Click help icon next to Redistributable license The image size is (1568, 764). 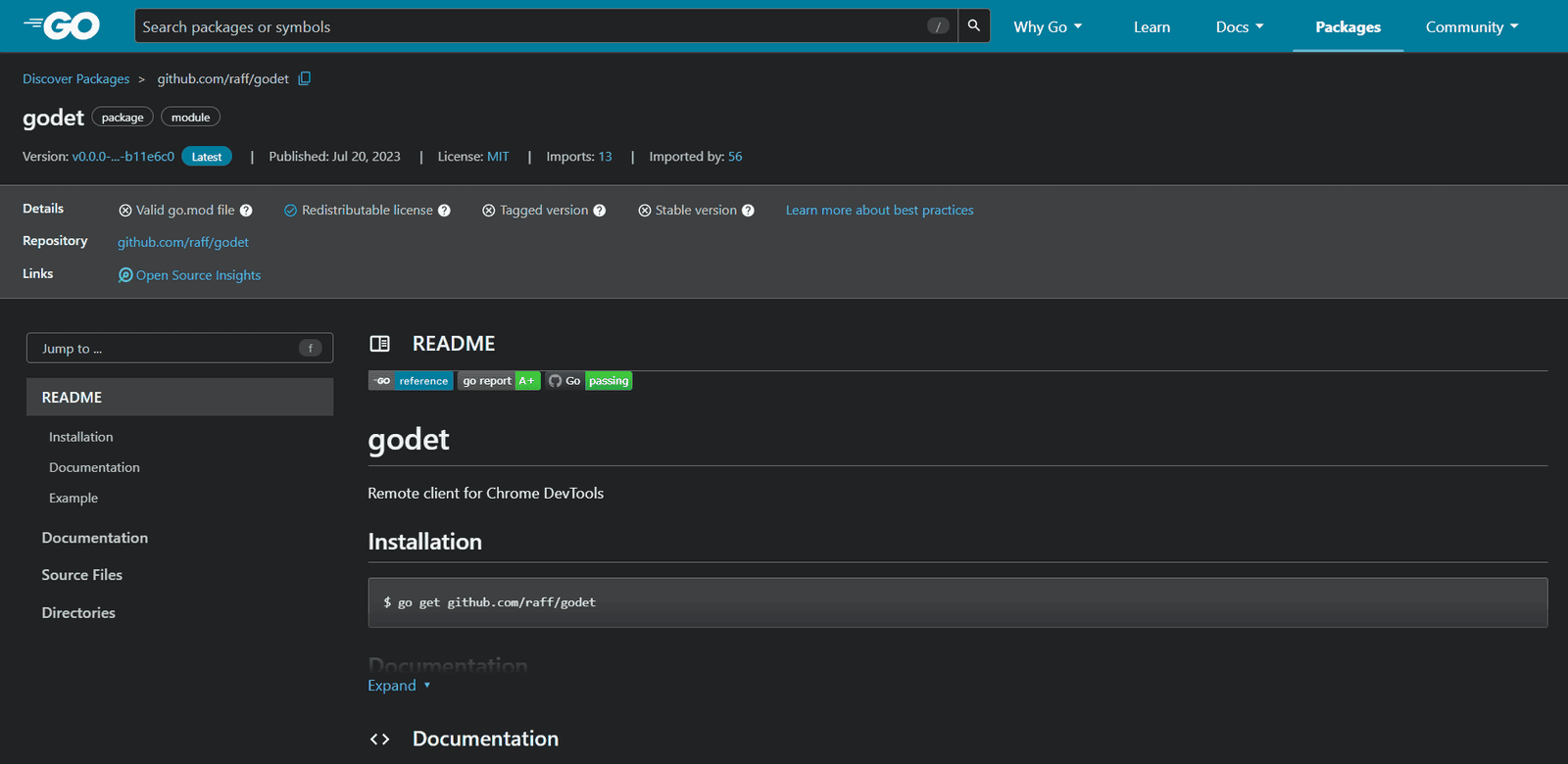coord(444,211)
